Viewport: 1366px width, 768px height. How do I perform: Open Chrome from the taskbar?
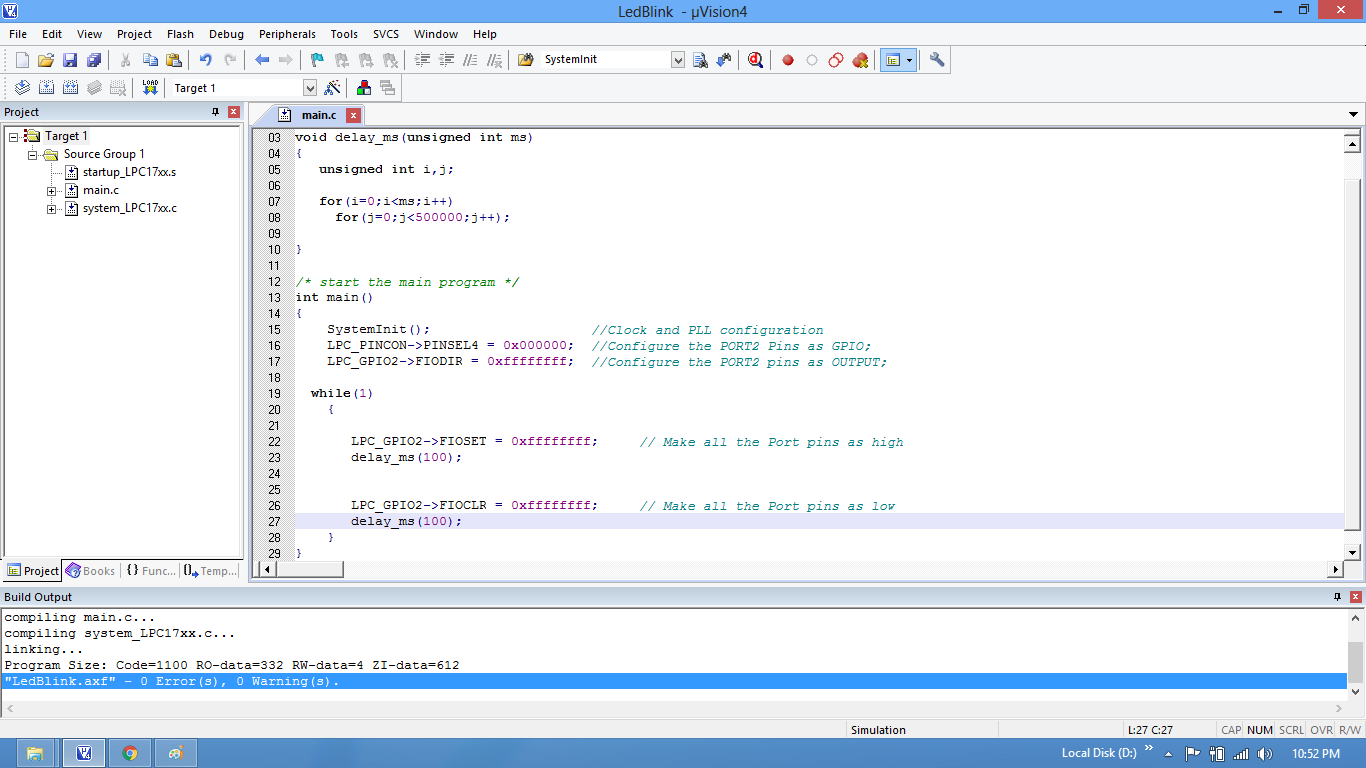[130, 753]
